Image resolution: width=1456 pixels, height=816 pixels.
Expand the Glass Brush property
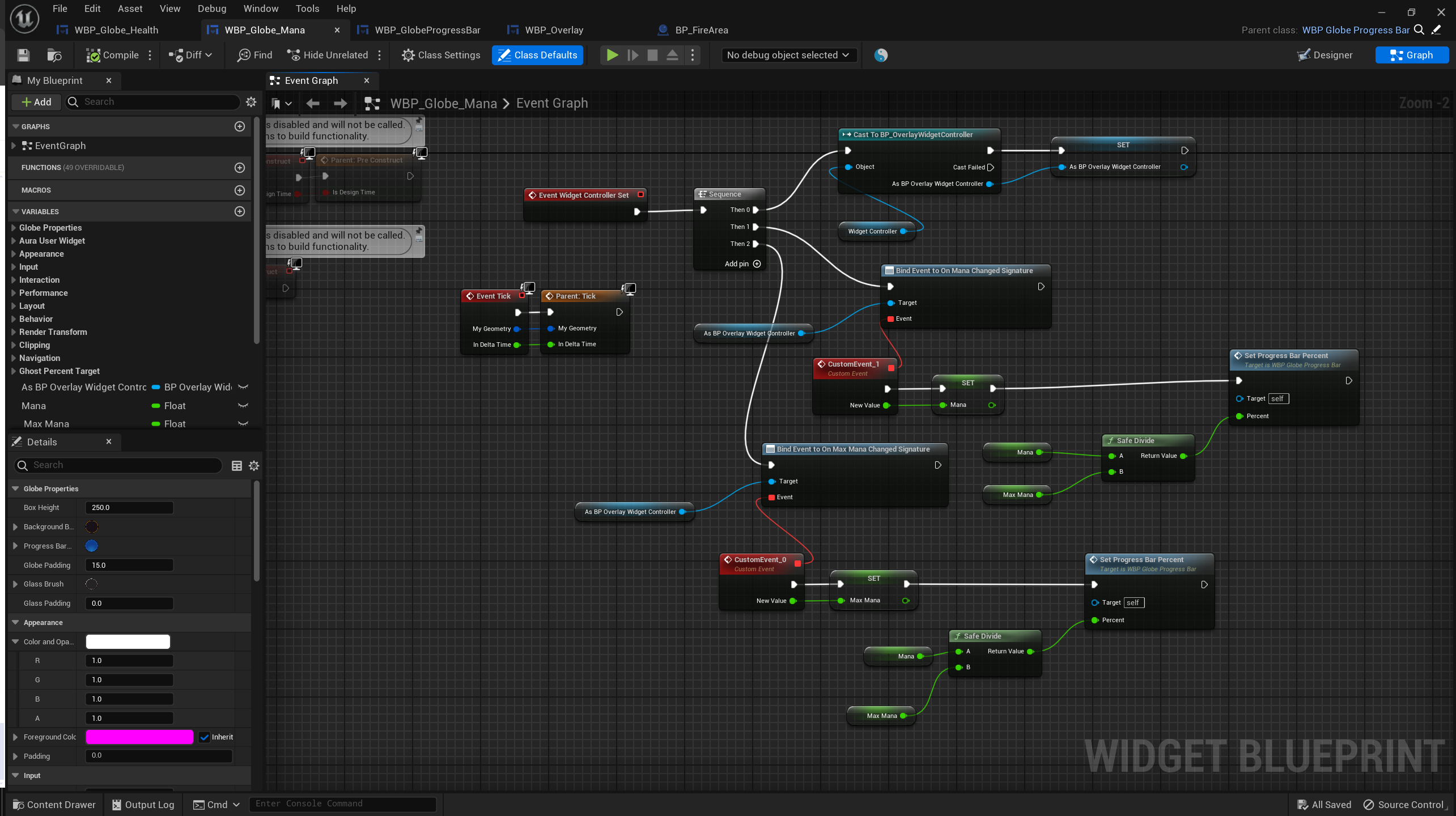coord(15,584)
